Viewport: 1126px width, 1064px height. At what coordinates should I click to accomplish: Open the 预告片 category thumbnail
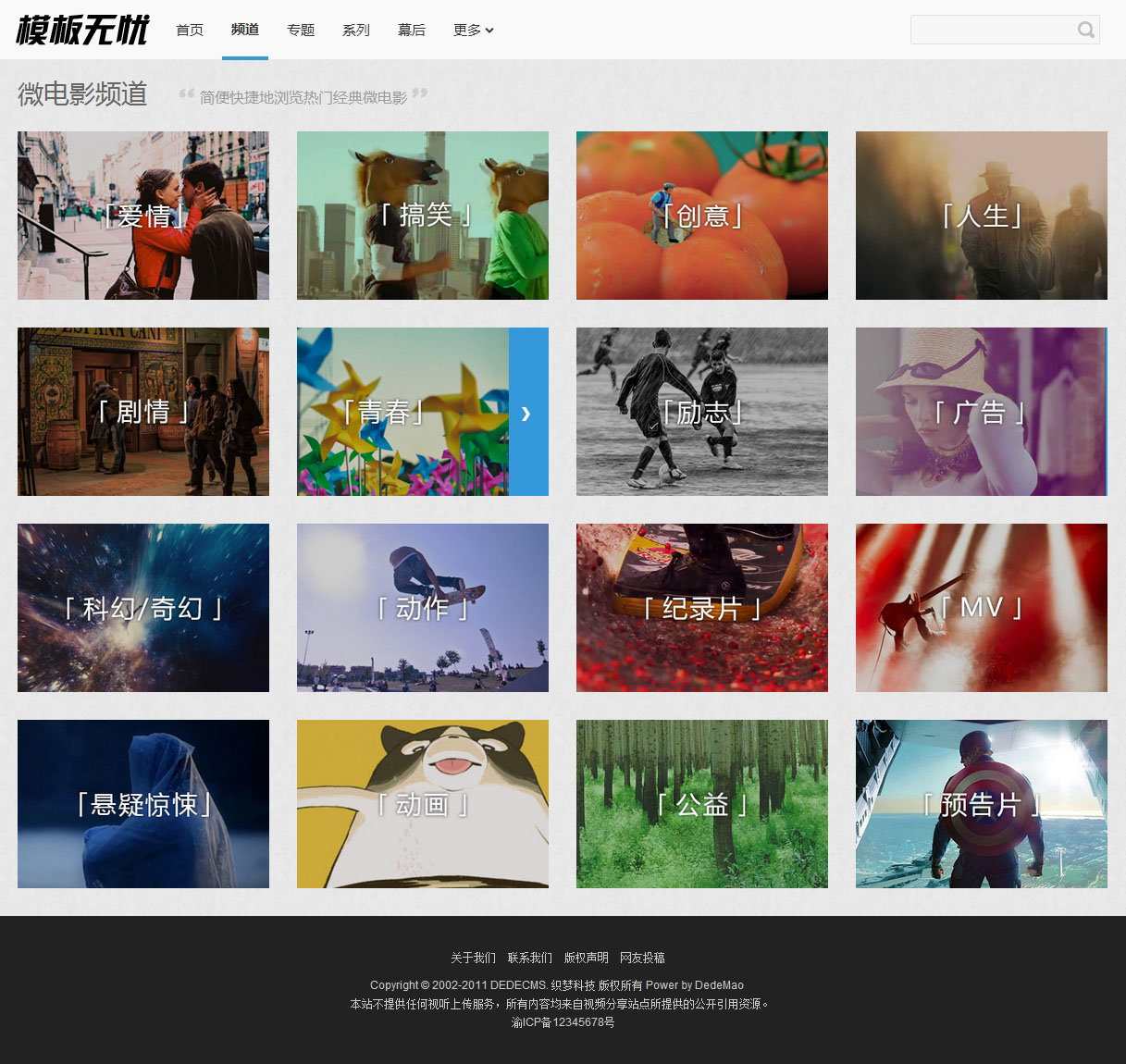point(982,804)
